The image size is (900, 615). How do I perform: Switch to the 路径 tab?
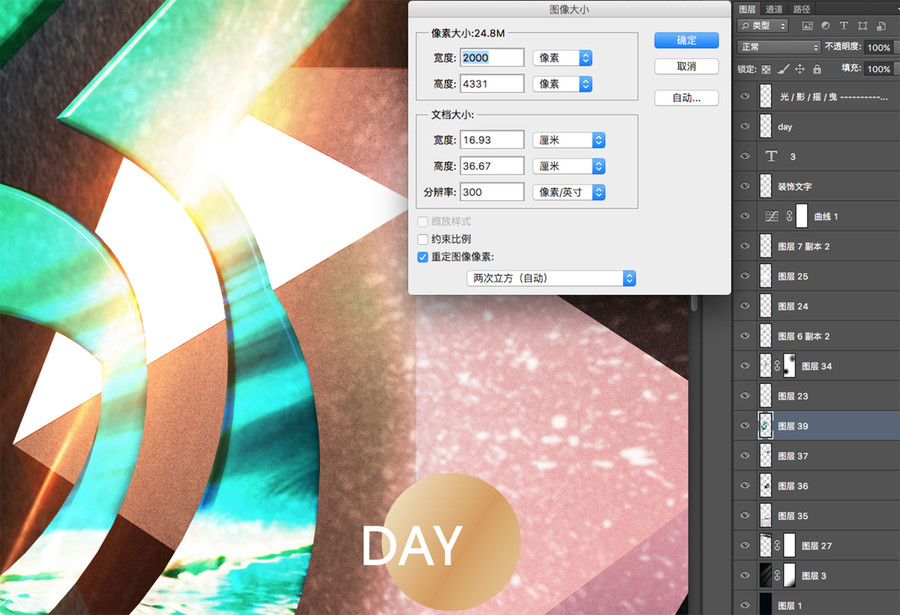click(x=801, y=9)
